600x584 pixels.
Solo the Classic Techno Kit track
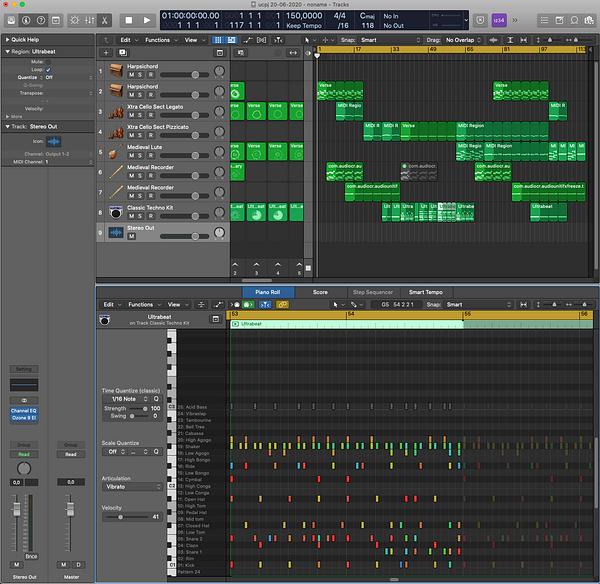(x=142, y=216)
